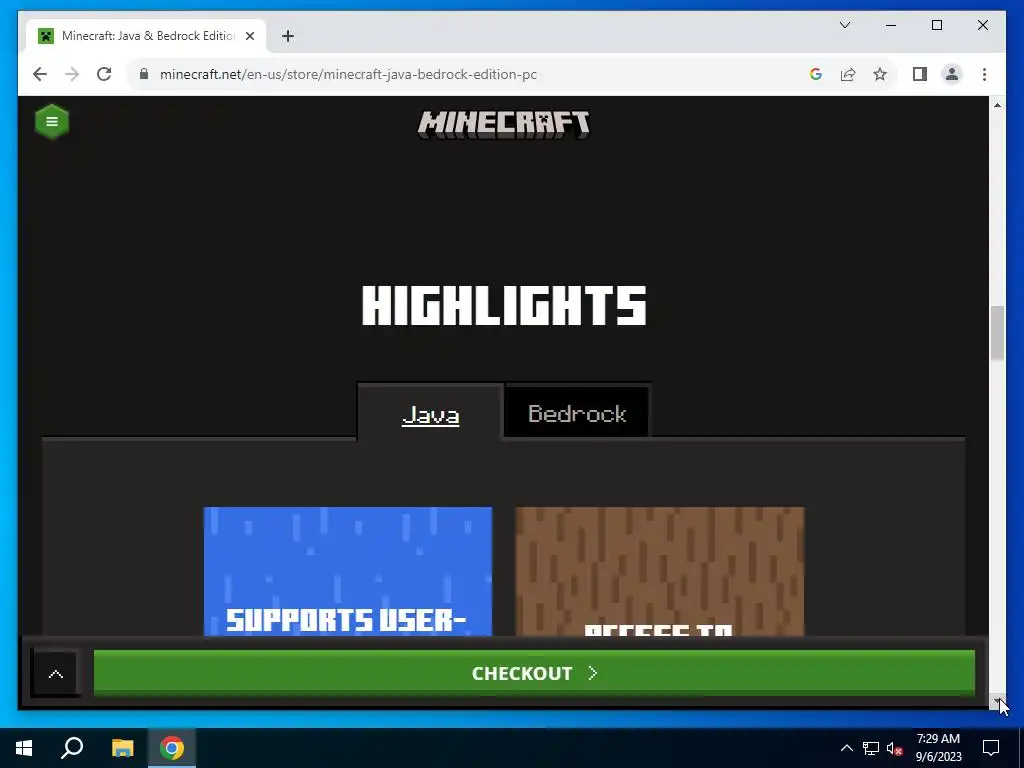Viewport: 1024px width, 768px height.
Task: Click the Minecraft logo
Action: (504, 124)
